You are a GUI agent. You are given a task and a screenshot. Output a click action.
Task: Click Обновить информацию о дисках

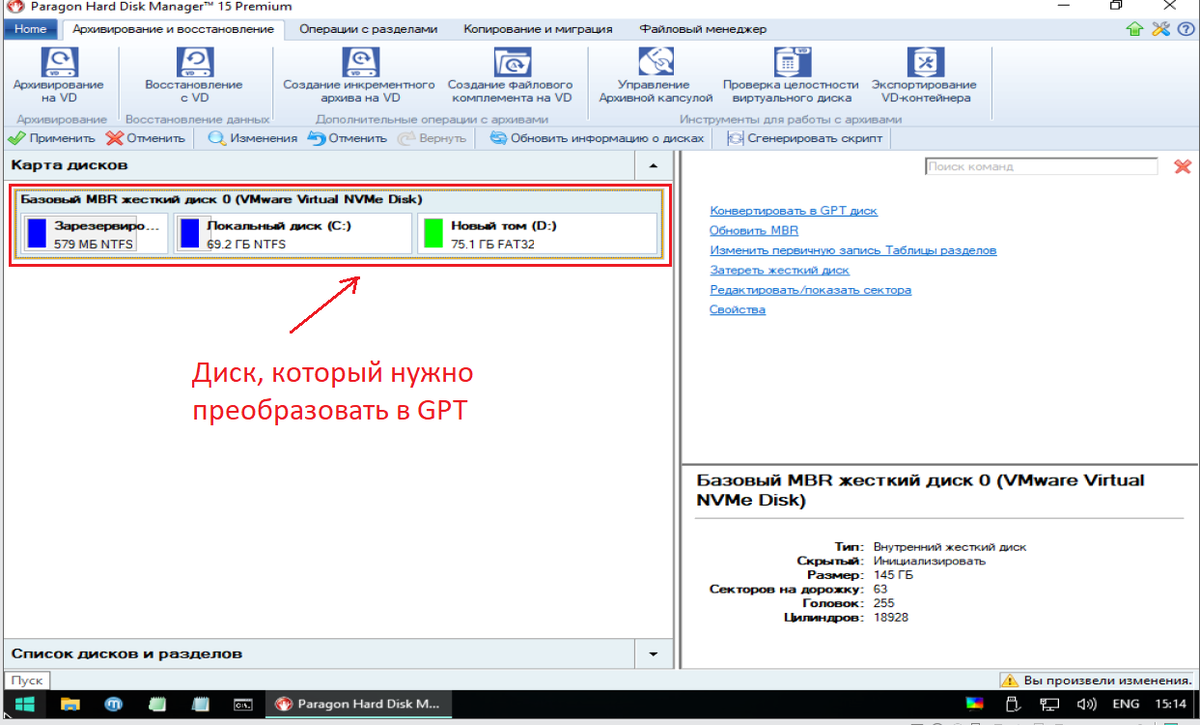pos(597,138)
